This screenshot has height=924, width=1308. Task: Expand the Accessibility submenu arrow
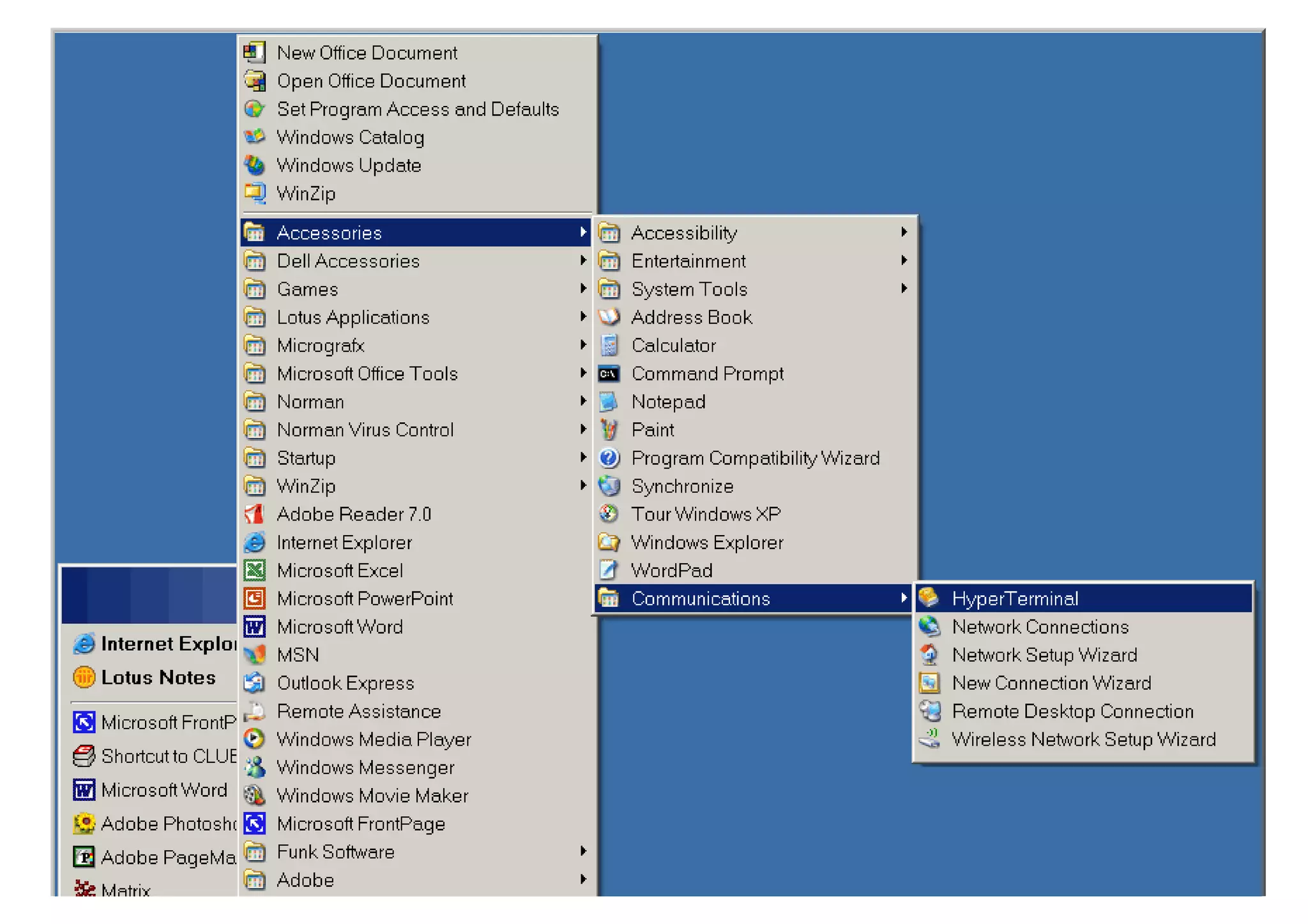click(x=904, y=232)
